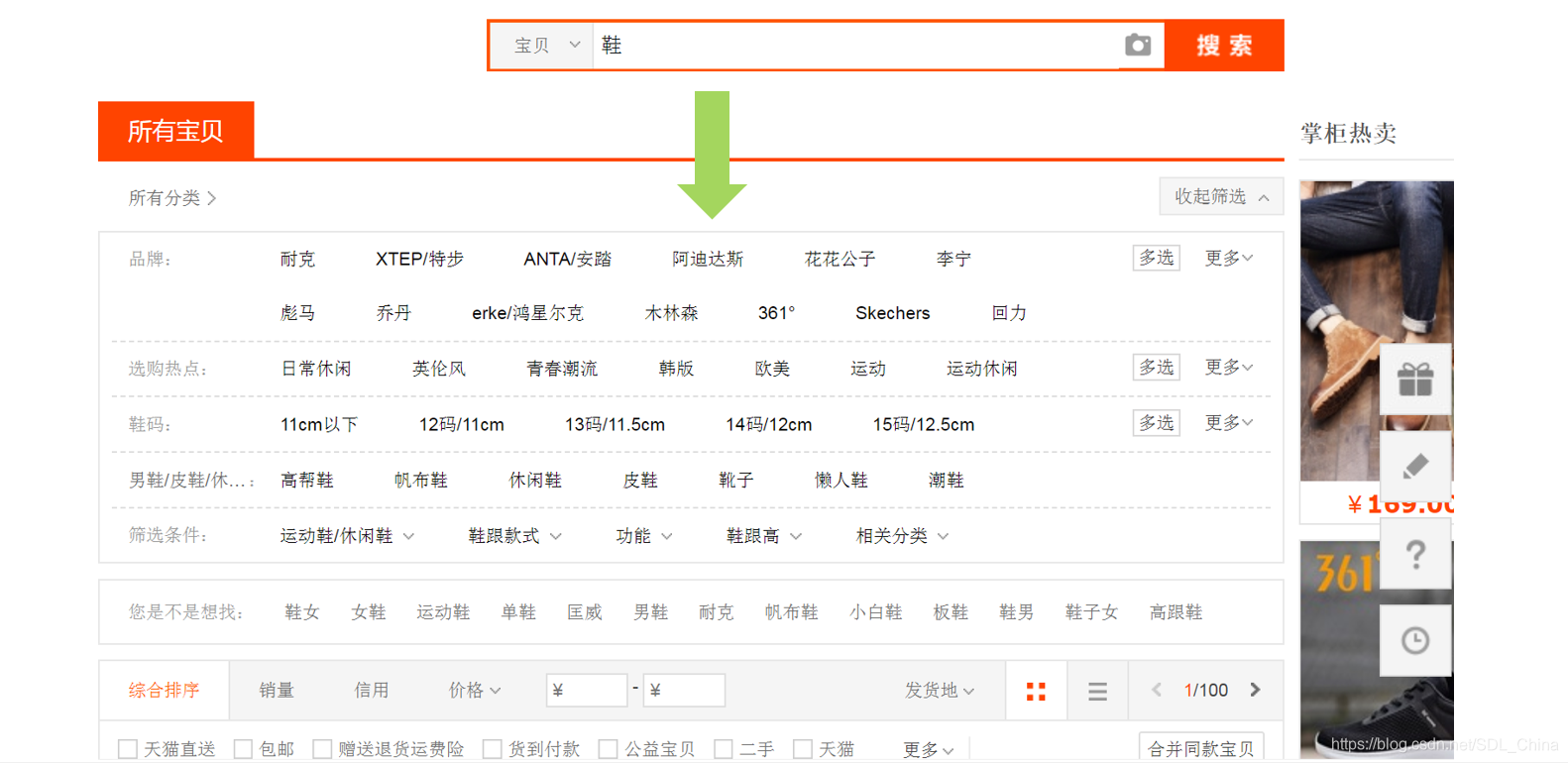Choose suggested search 小白鞋
Screen dimensions: 1568x763
point(876,612)
